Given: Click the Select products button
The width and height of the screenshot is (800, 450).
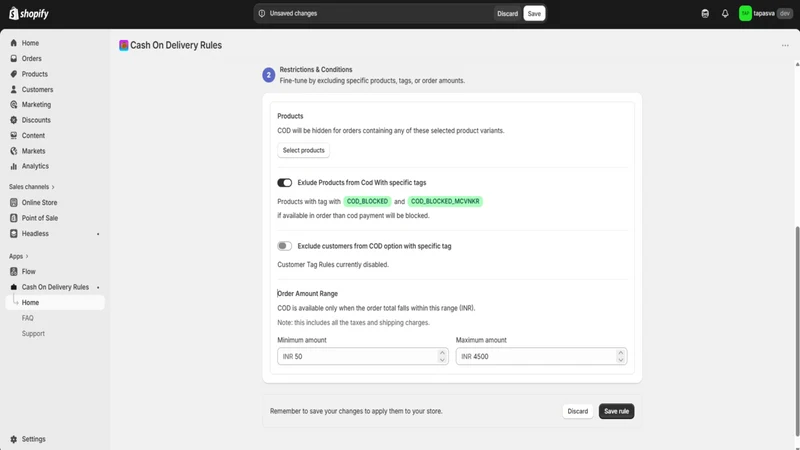Looking at the screenshot, I should (304, 151).
